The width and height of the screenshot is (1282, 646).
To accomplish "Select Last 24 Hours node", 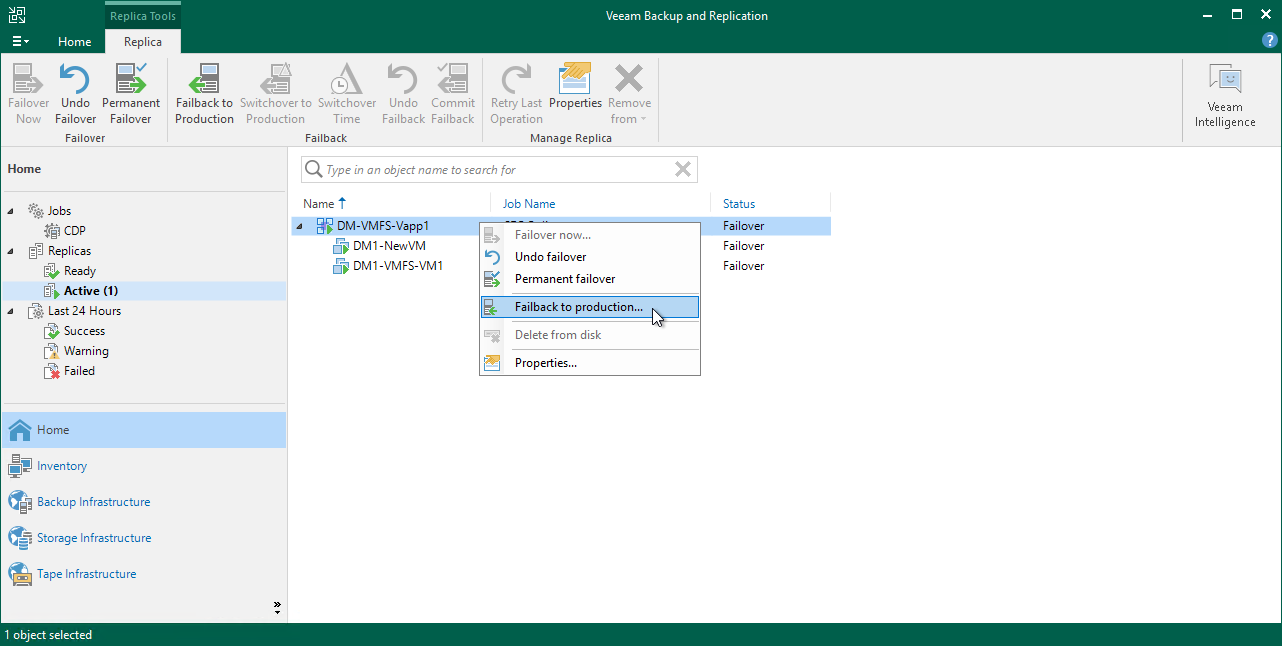I will pos(84,311).
